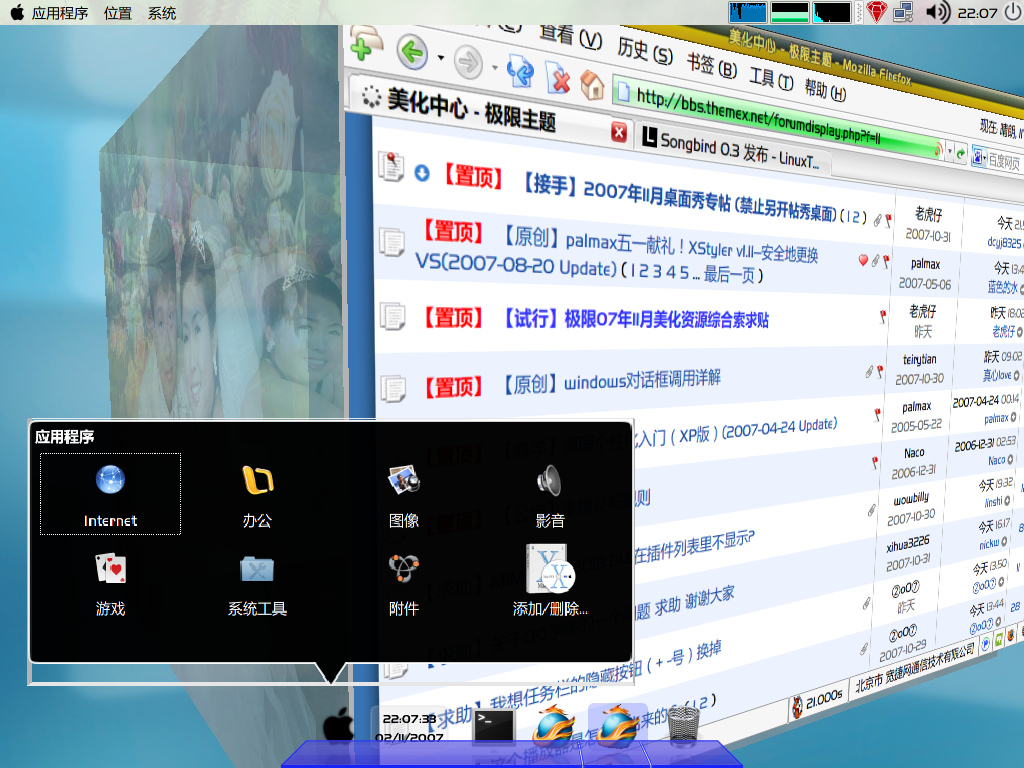This screenshot has height=768, width=1024.
Task: Open the 帮助 (H) menu in Firefox
Action: 825,89
